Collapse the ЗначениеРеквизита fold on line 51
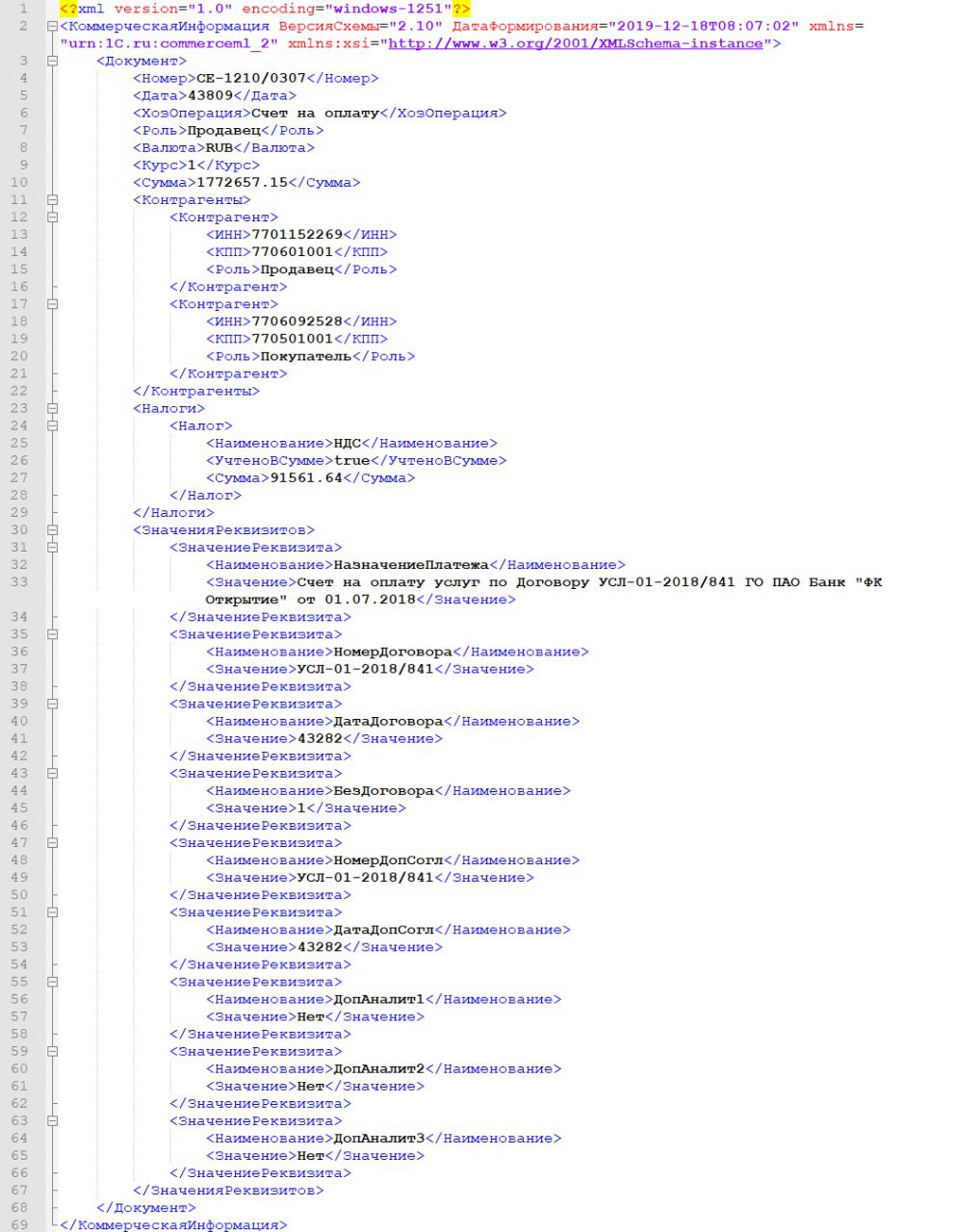The image size is (957, 1232). coord(52,912)
